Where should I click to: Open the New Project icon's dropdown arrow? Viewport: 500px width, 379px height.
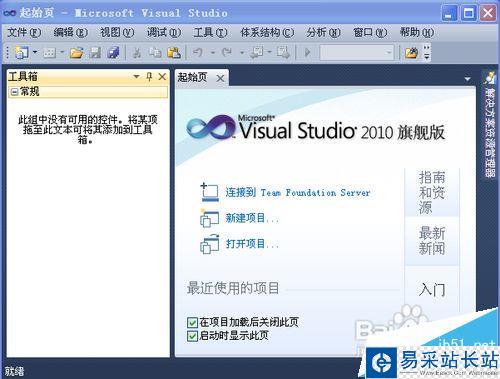(x=35, y=52)
